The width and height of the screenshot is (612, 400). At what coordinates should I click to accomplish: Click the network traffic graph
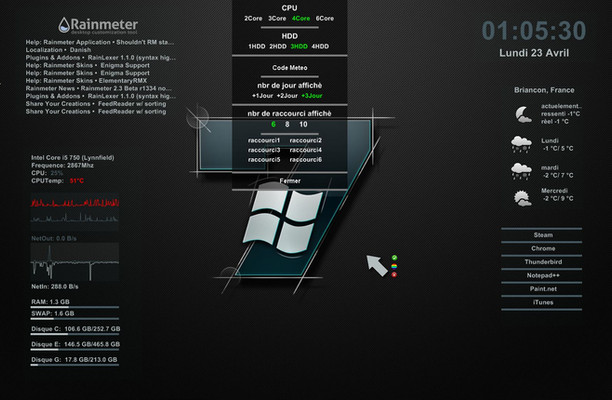75,262
